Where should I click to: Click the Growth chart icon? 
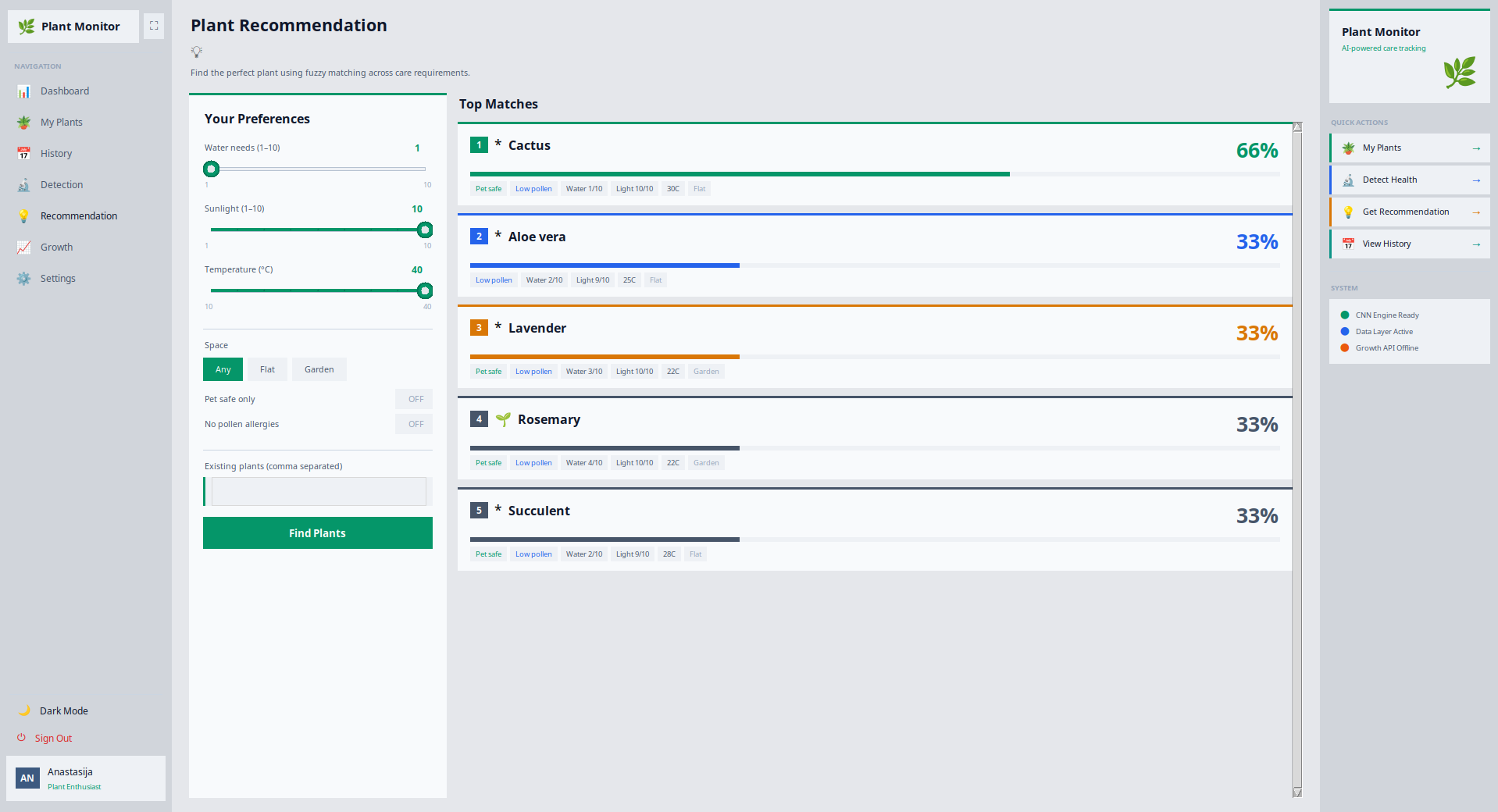pos(23,248)
